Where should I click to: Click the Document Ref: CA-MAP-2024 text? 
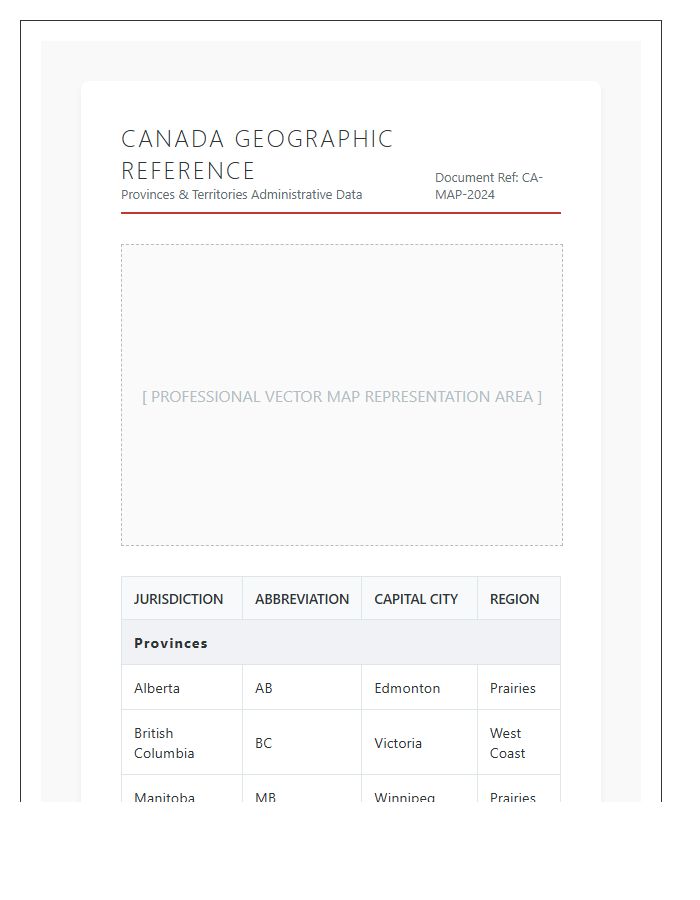pyautogui.click(x=489, y=186)
